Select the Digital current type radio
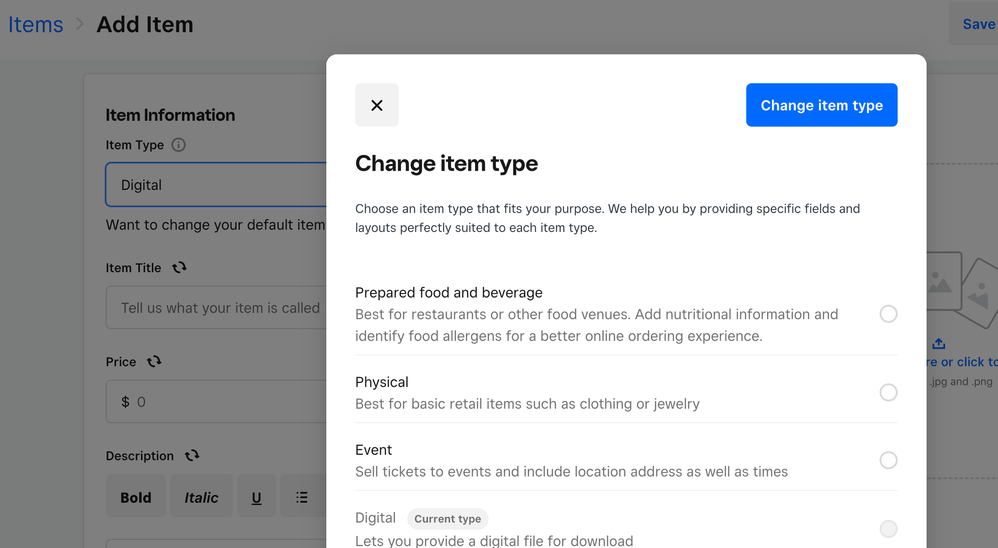The image size is (998, 548). [x=888, y=529]
